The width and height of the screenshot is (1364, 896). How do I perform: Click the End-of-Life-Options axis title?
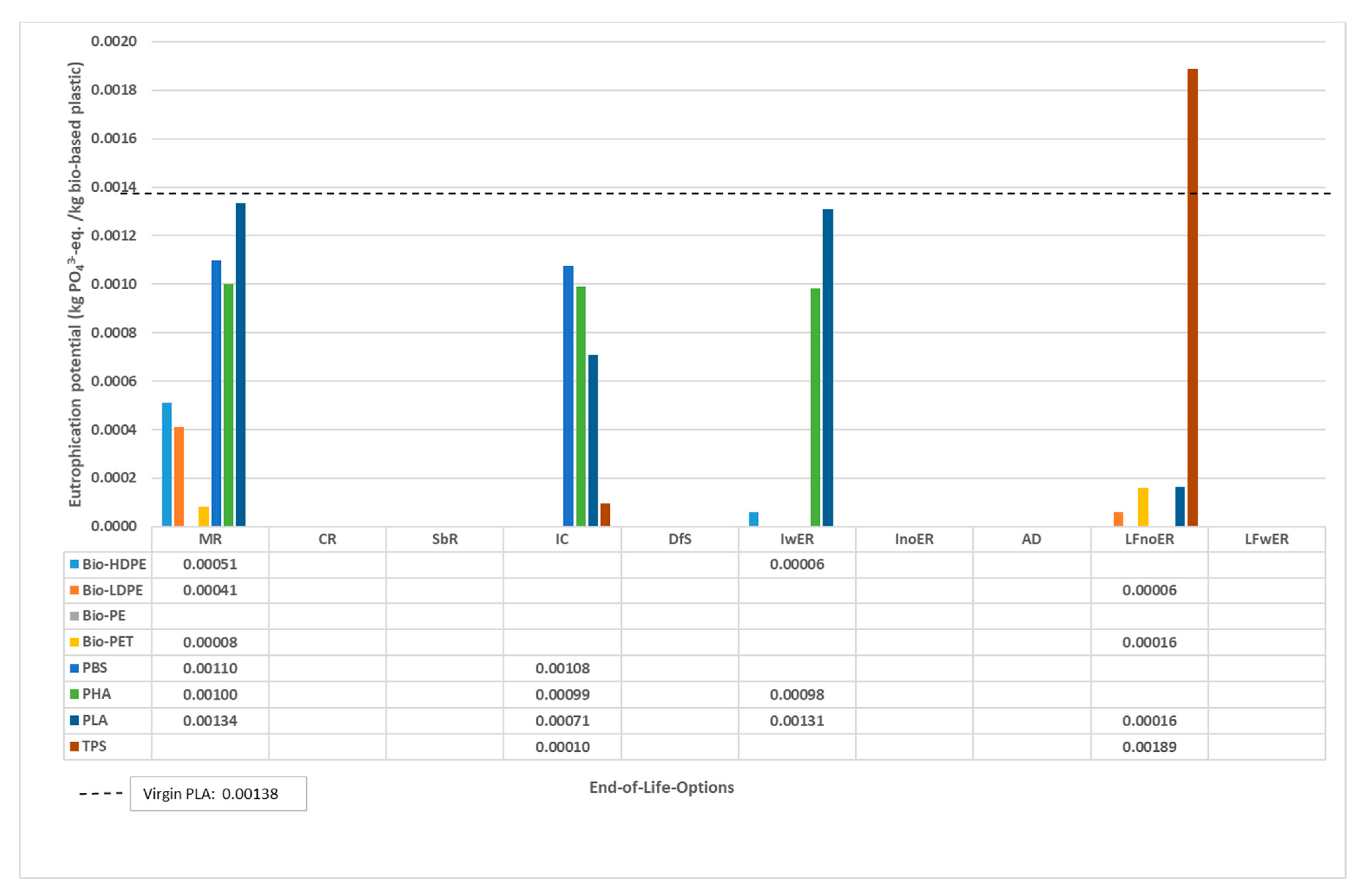(x=661, y=787)
